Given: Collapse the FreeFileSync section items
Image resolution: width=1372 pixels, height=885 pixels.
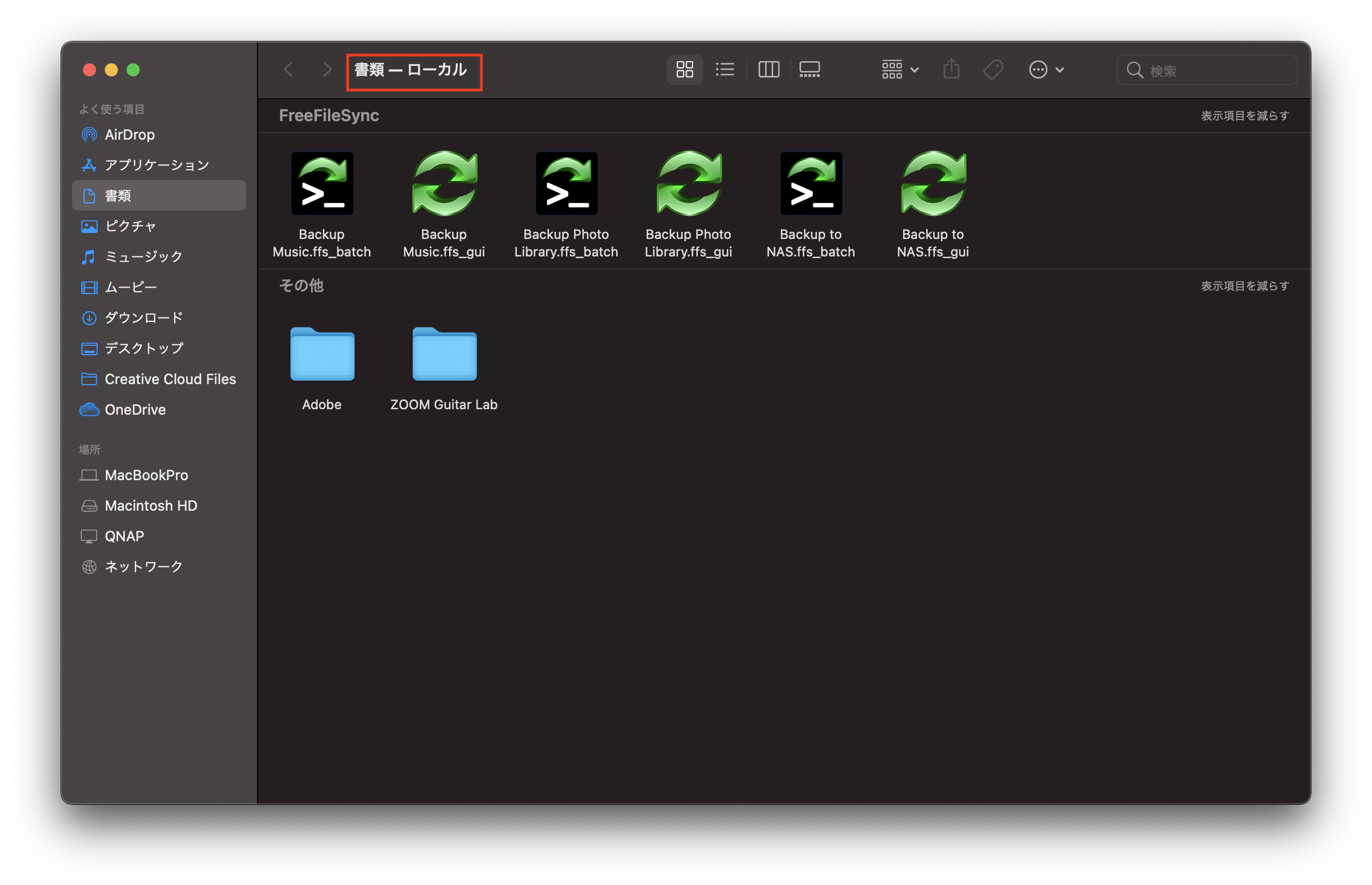Looking at the screenshot, I should [x=1244, y=116].
